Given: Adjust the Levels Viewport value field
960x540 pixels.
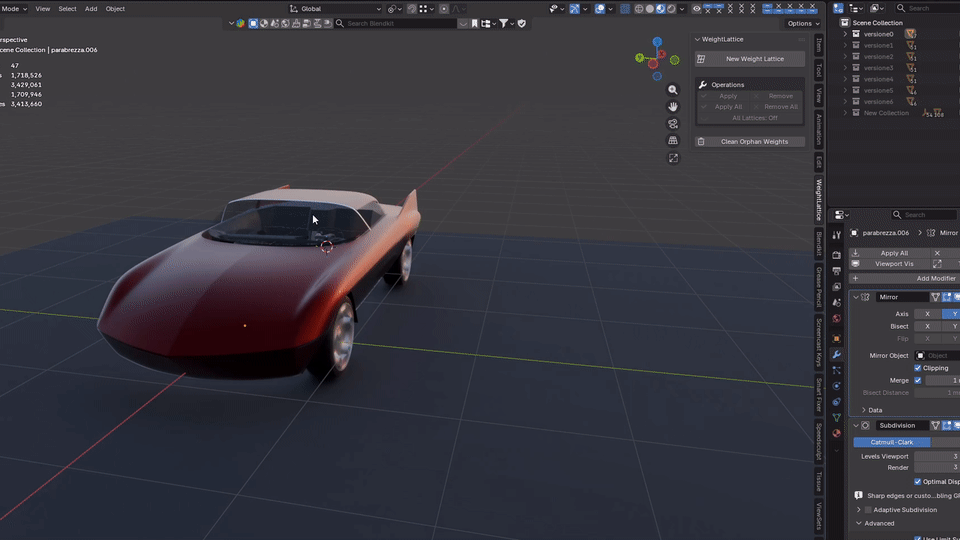Looking at the screenshot, I should (937, 456).
